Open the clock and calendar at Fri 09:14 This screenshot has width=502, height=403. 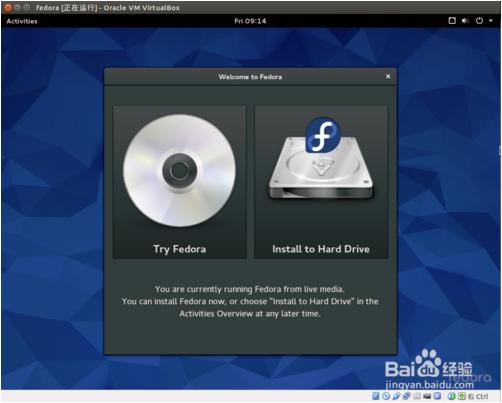pos(250,21)
